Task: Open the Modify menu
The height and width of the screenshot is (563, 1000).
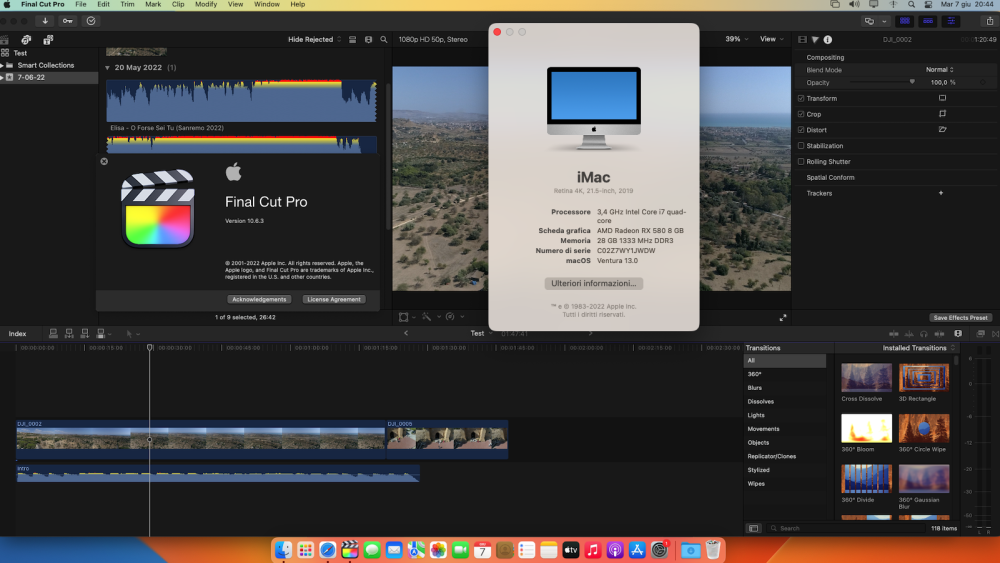Action: [206, 4]
